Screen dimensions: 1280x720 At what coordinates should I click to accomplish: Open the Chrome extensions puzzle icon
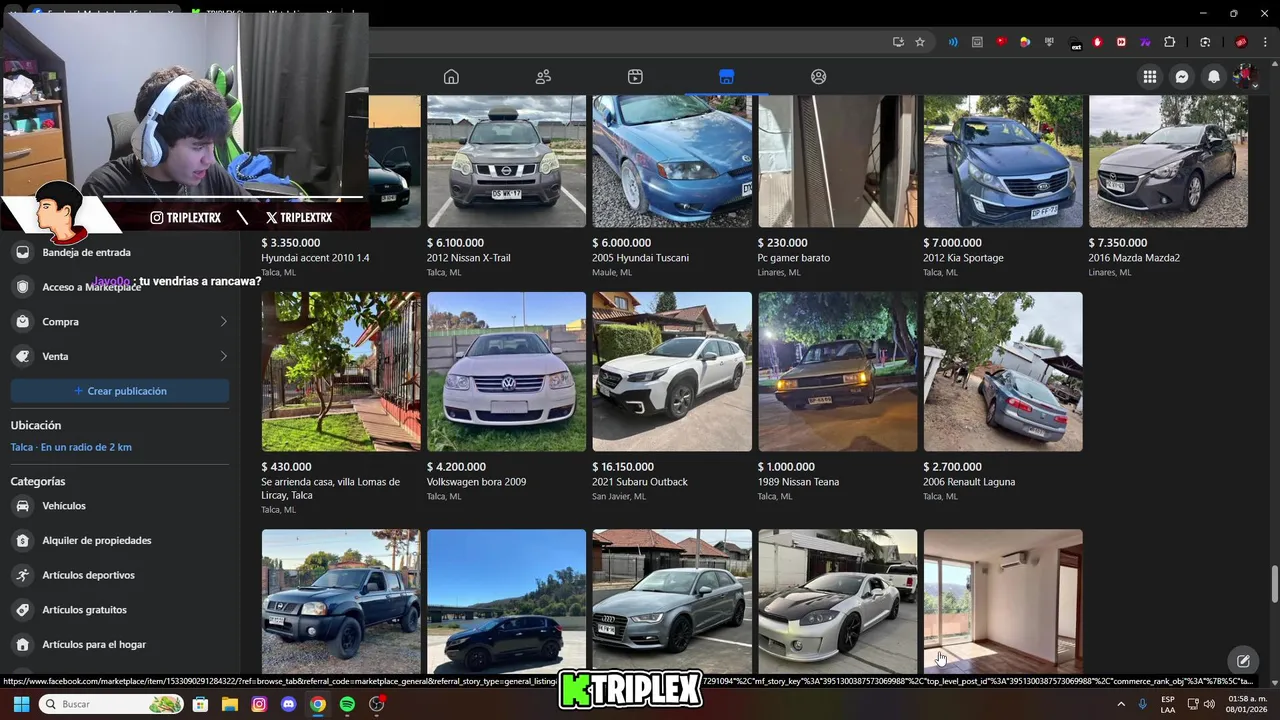[1169, 42]
